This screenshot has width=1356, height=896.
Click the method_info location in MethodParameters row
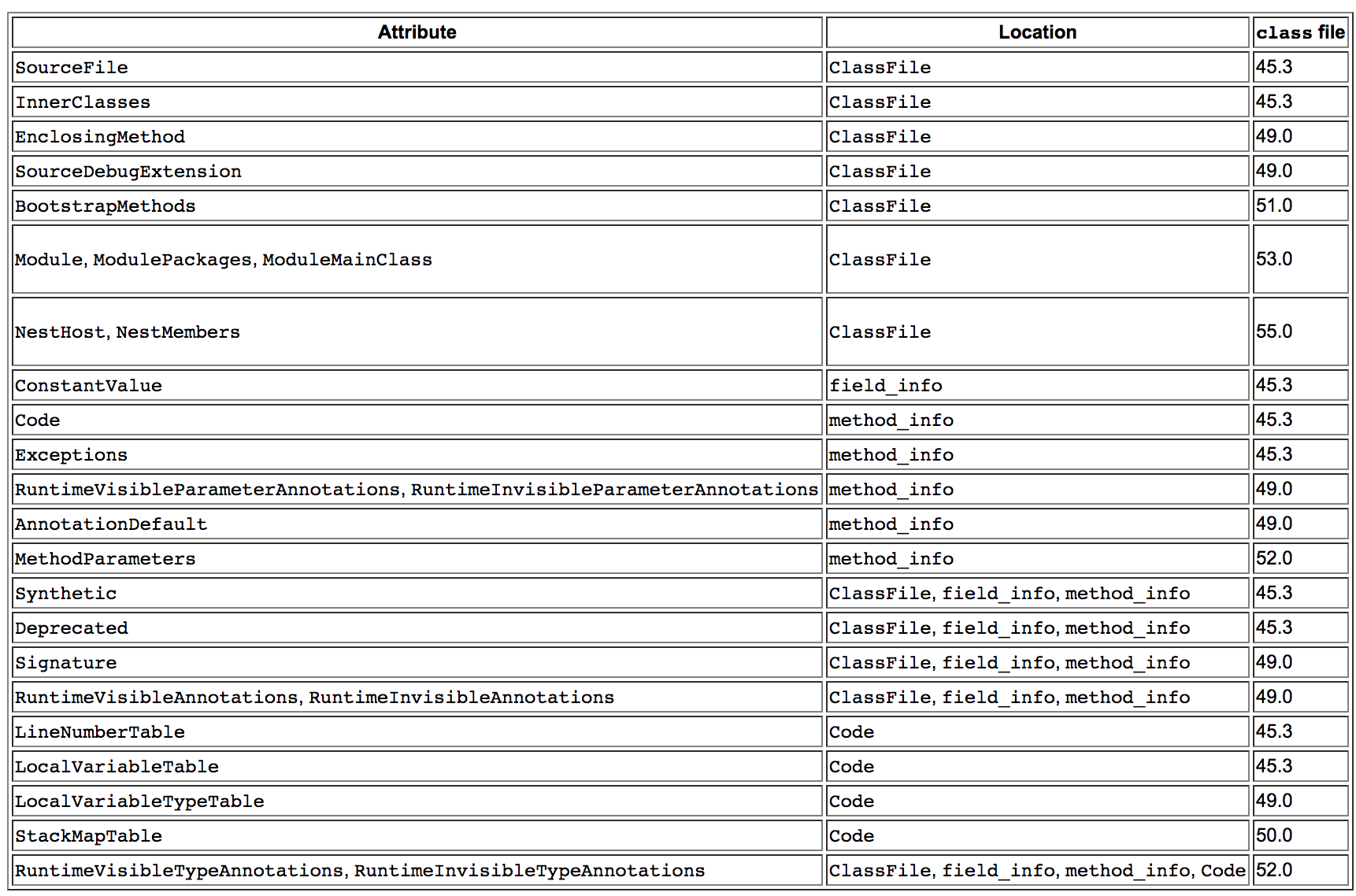(x=1037, y=558)
